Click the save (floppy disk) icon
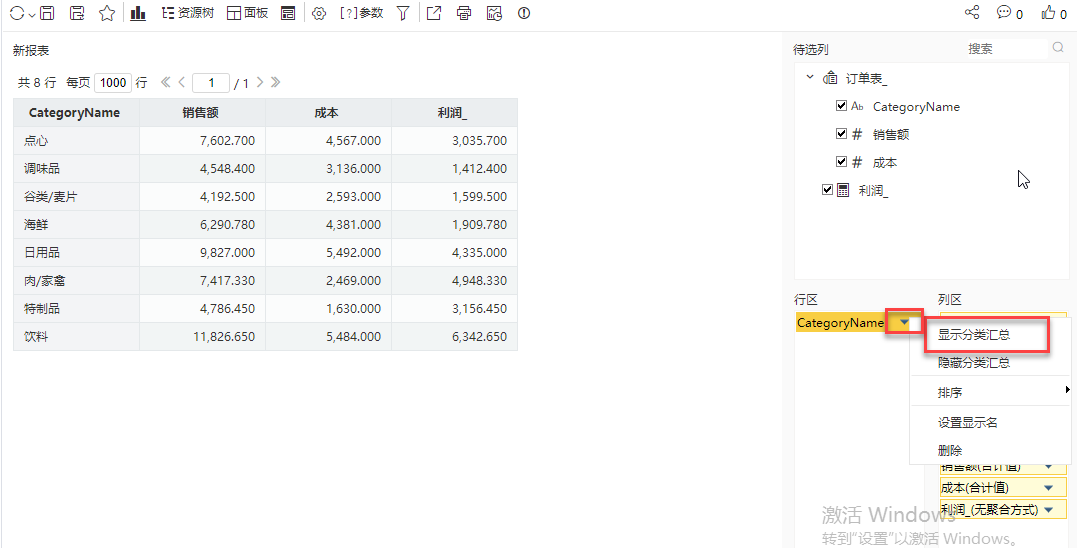Screen dimensions: 1077x548 click(47, 13)
